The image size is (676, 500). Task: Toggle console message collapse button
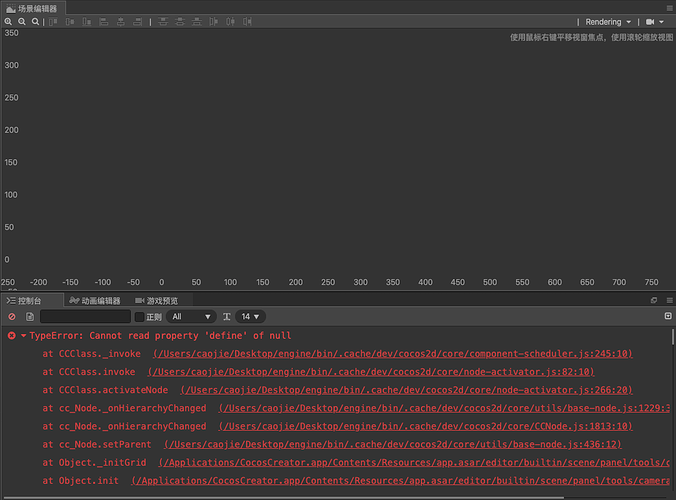[668, 316]
